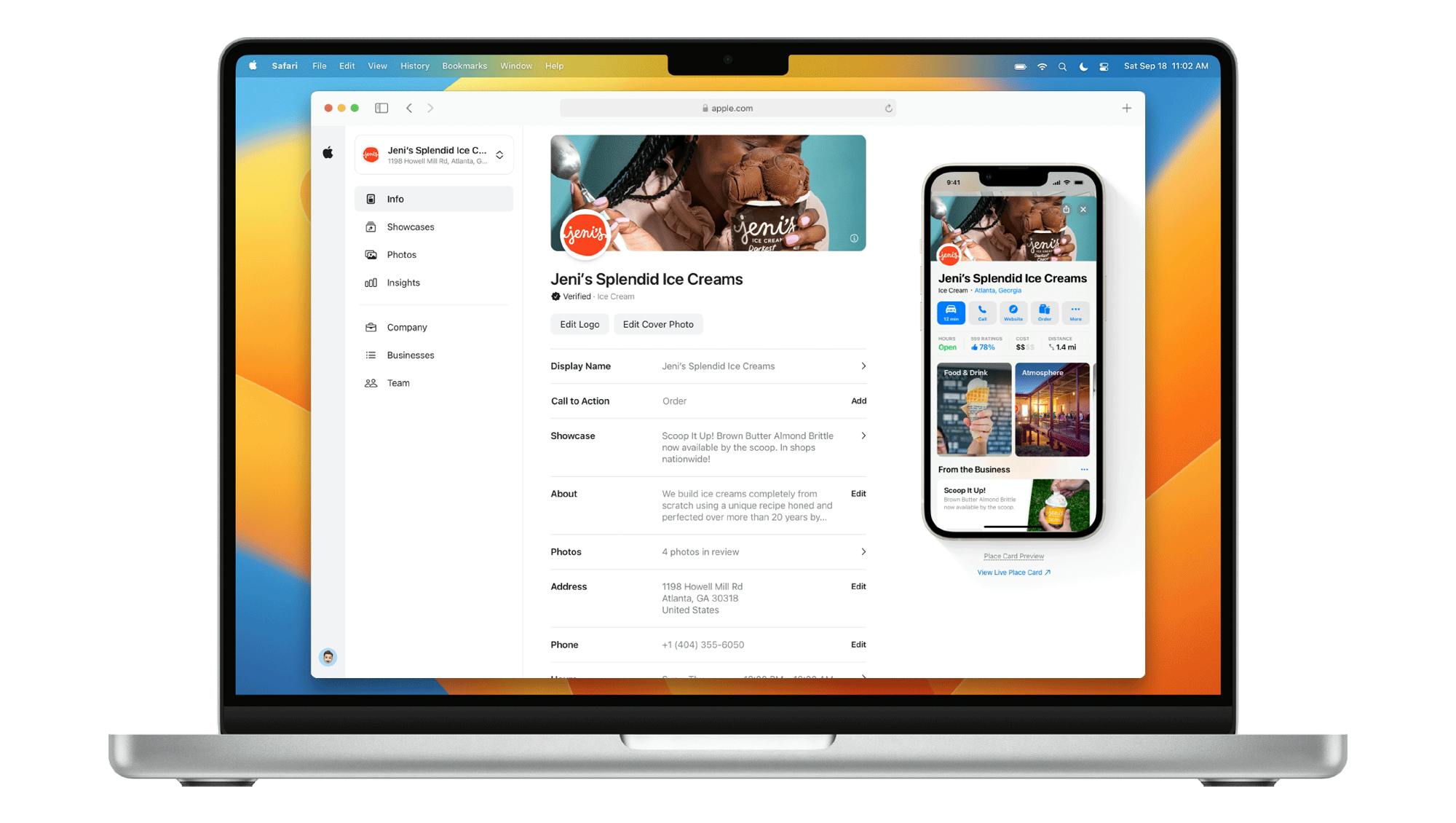The width and height of the screenshot is (1456, 823).
Task: Toggle Place Card Preview on iPhone
Action: click(x=1011, y=556)
